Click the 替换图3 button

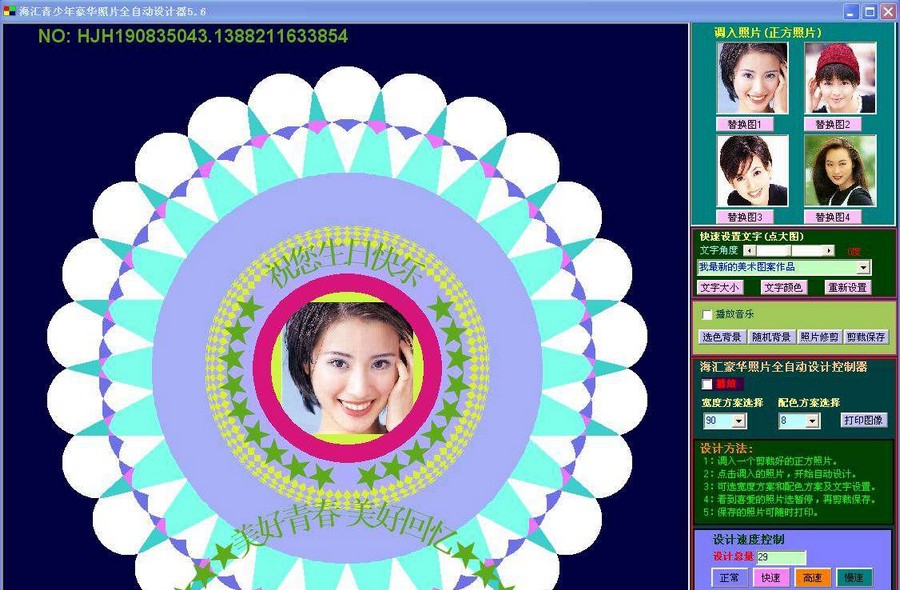pos(744,217)
